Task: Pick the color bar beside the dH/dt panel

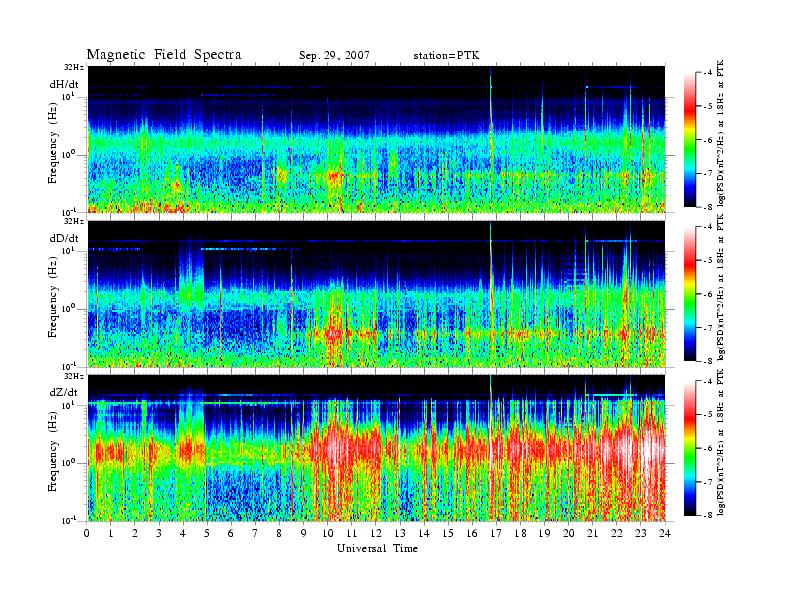Action: coord(690,140)
